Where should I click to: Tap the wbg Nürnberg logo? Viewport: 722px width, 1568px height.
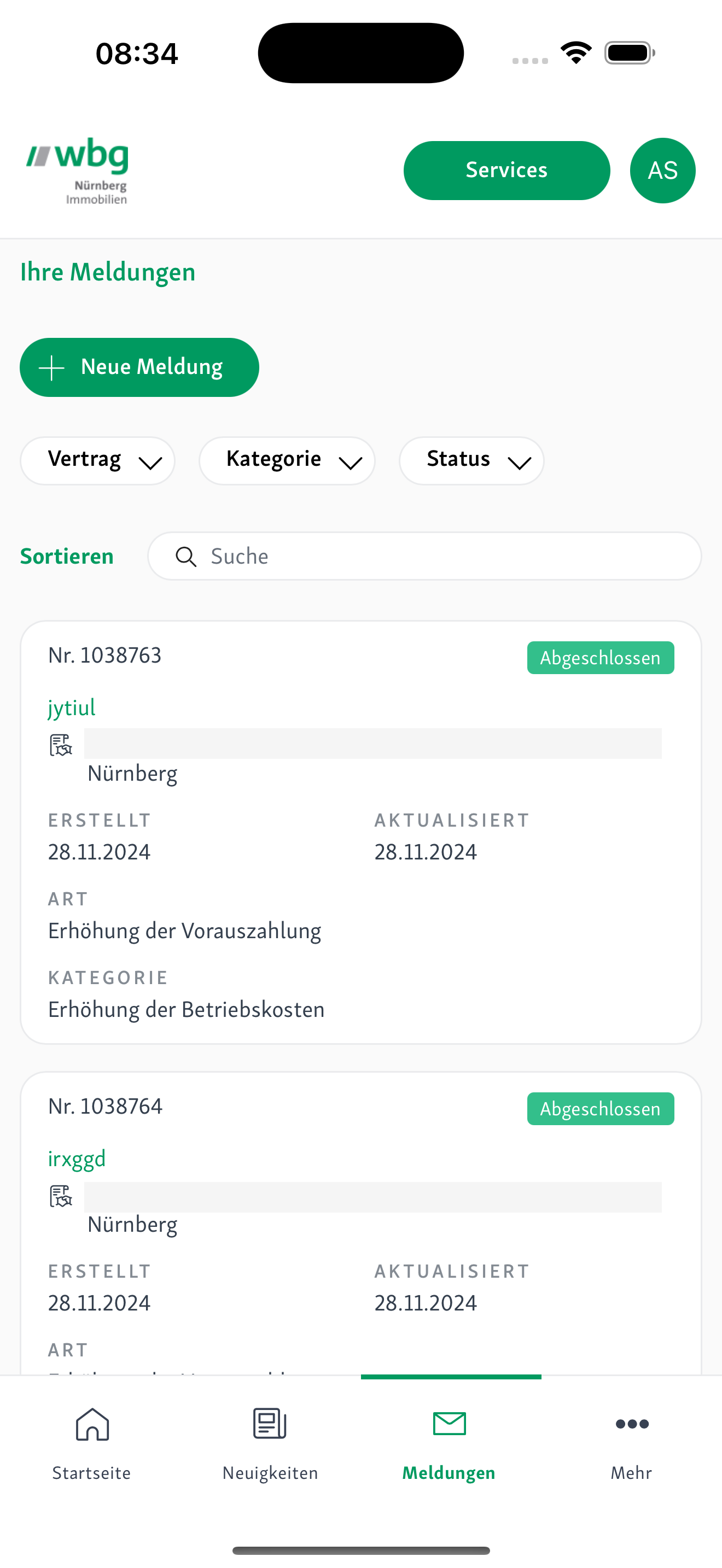pyautogui.click(x=77, y=171)
